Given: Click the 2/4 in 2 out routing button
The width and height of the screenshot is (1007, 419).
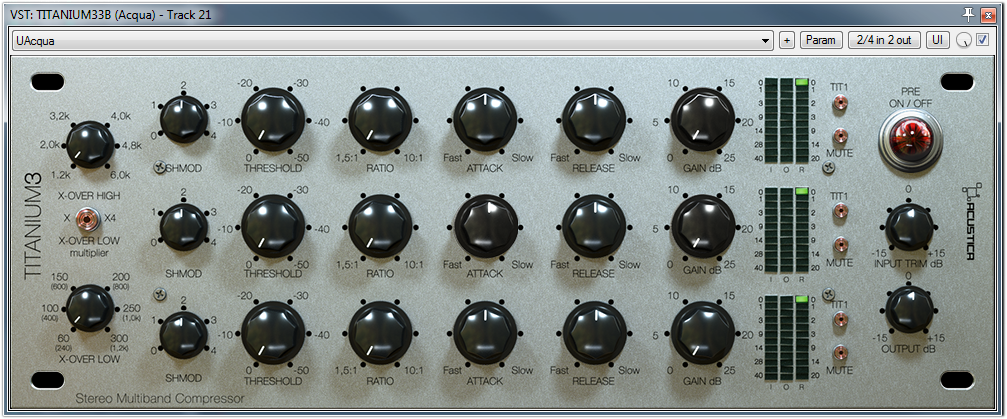Looking at the screenshot, I should tap(884, 40).
